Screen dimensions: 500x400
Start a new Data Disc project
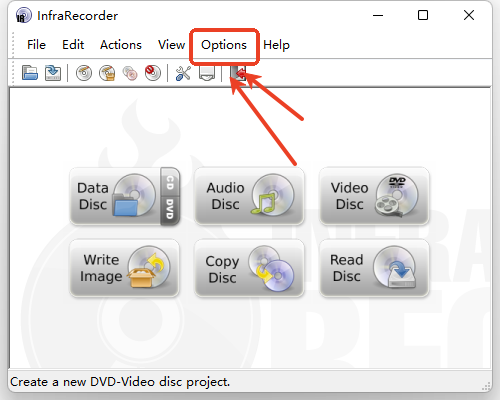[x=115, y=196]
